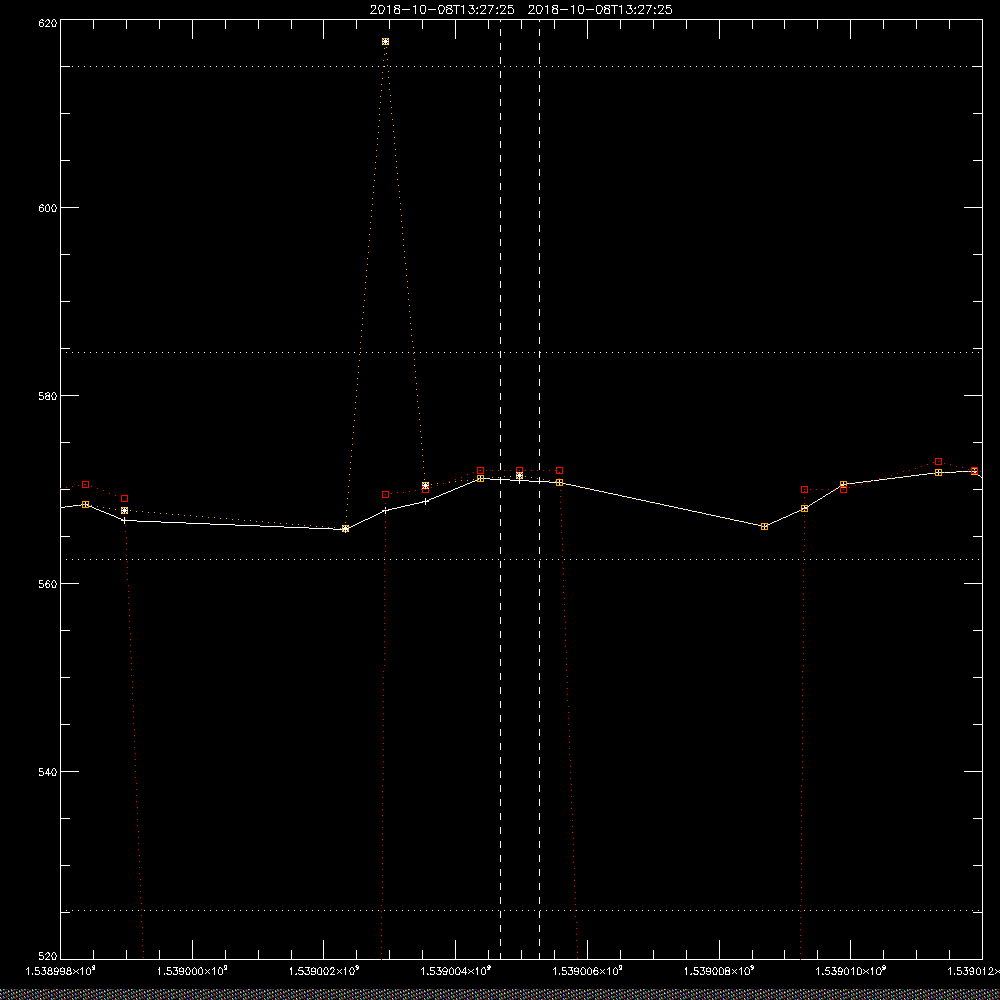
Task: Click the dotted horizontal line near 615
Action: click(521, 66)
